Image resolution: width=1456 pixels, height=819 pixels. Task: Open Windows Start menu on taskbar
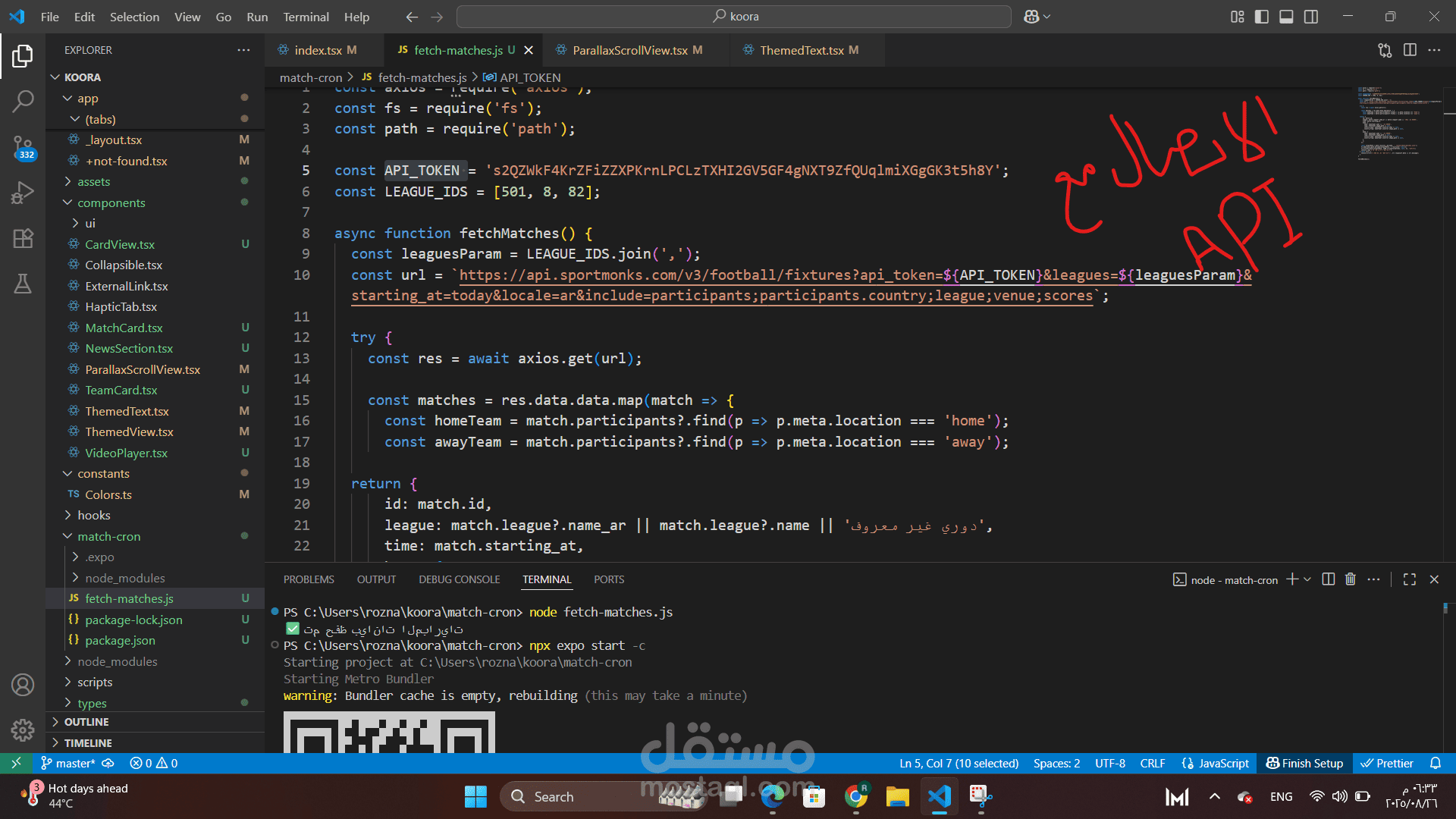pos(475,797)
